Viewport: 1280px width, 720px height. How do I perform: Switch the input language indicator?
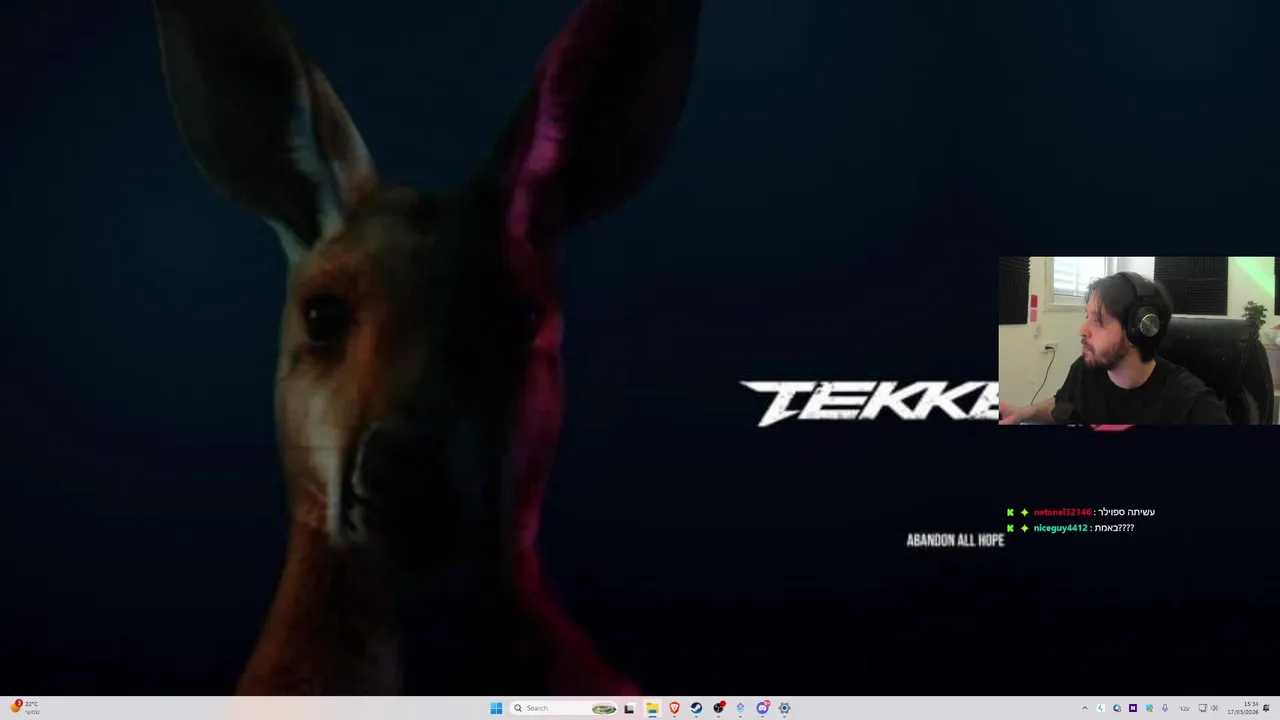tap(1184, 708)
